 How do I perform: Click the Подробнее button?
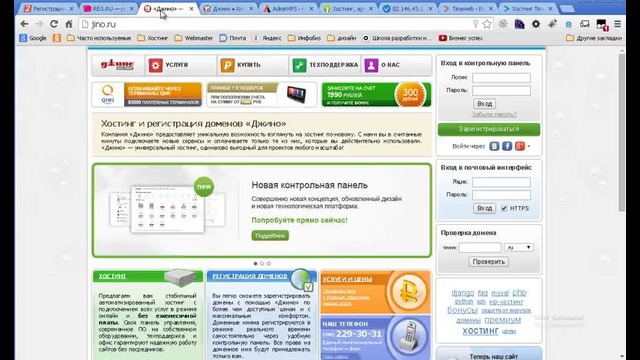[270, 236]
